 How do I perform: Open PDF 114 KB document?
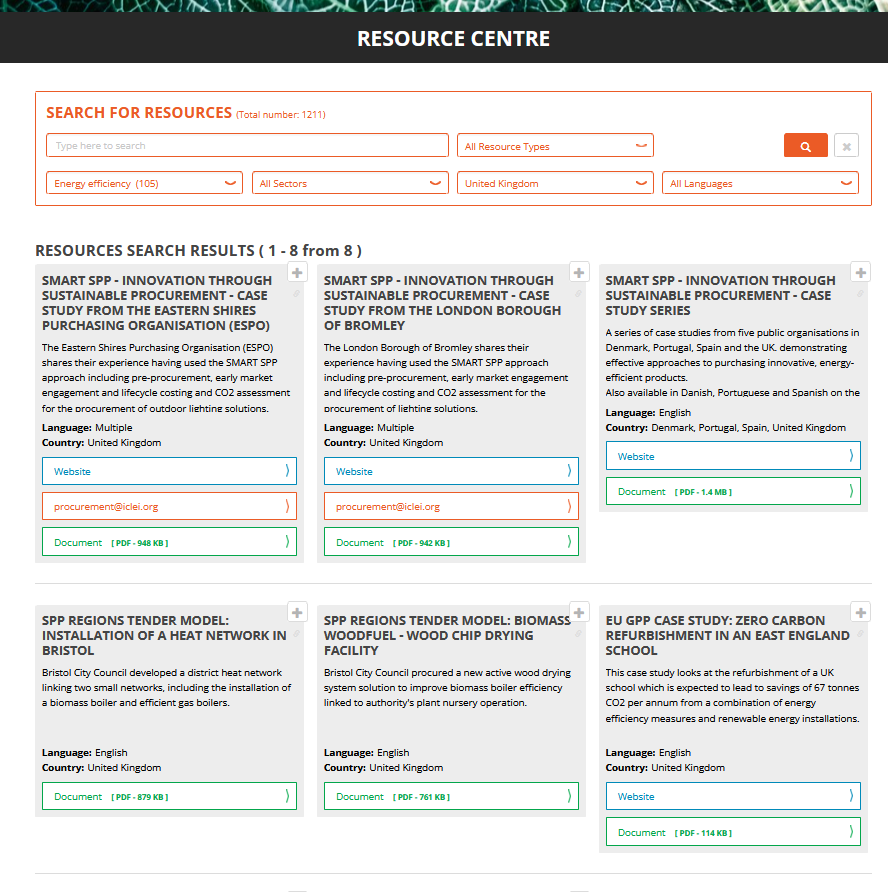(x=733, y=832)
